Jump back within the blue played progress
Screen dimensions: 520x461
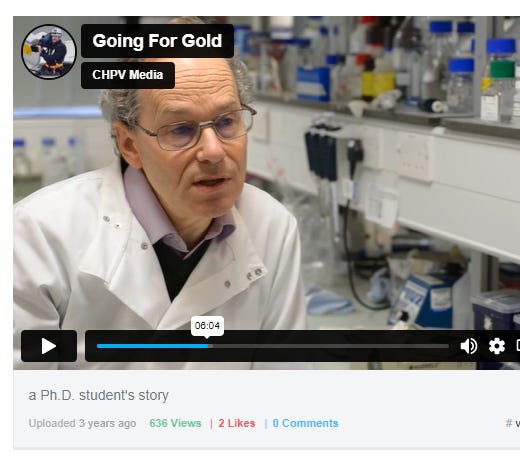click(152, 346)
